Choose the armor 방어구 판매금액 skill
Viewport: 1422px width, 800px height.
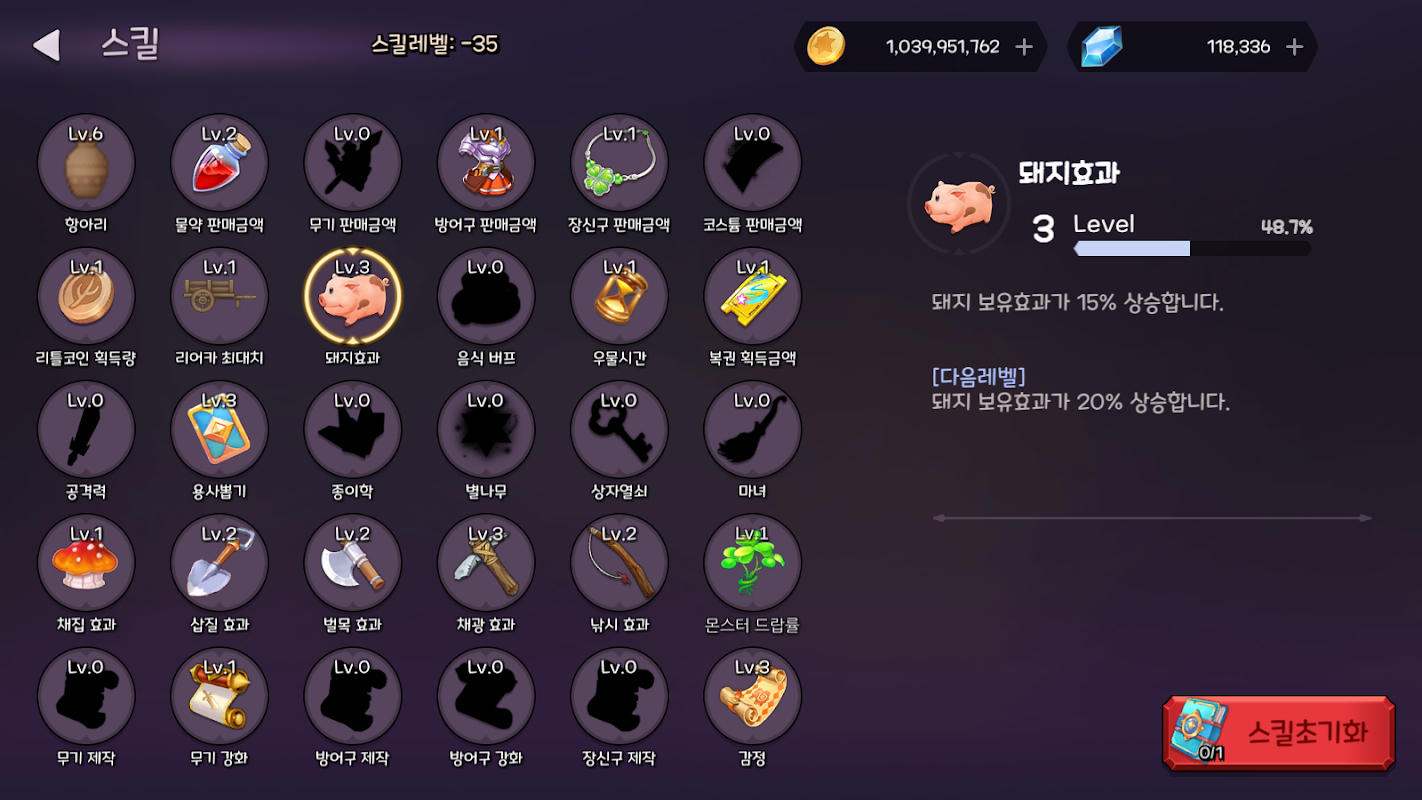pyautogui.click(x=486, y=163)
